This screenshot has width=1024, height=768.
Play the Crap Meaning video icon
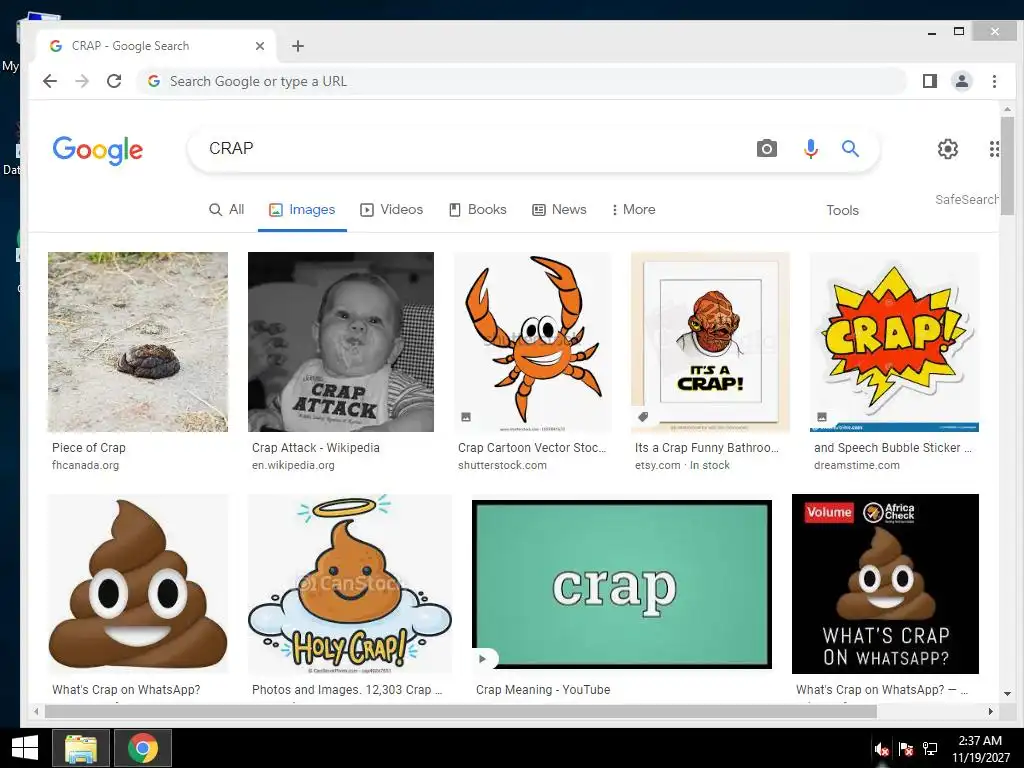click(x=483, y=658)
